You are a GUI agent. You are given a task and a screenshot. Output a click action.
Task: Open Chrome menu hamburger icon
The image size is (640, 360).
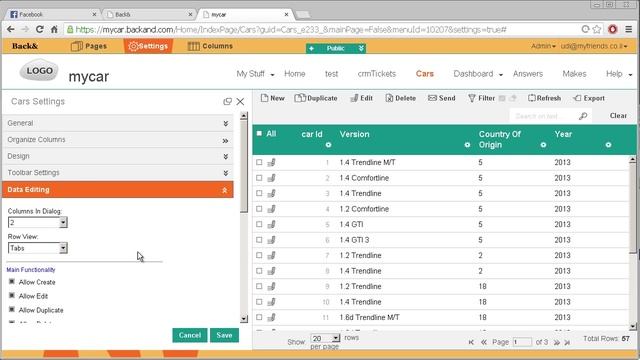point(629,29)
